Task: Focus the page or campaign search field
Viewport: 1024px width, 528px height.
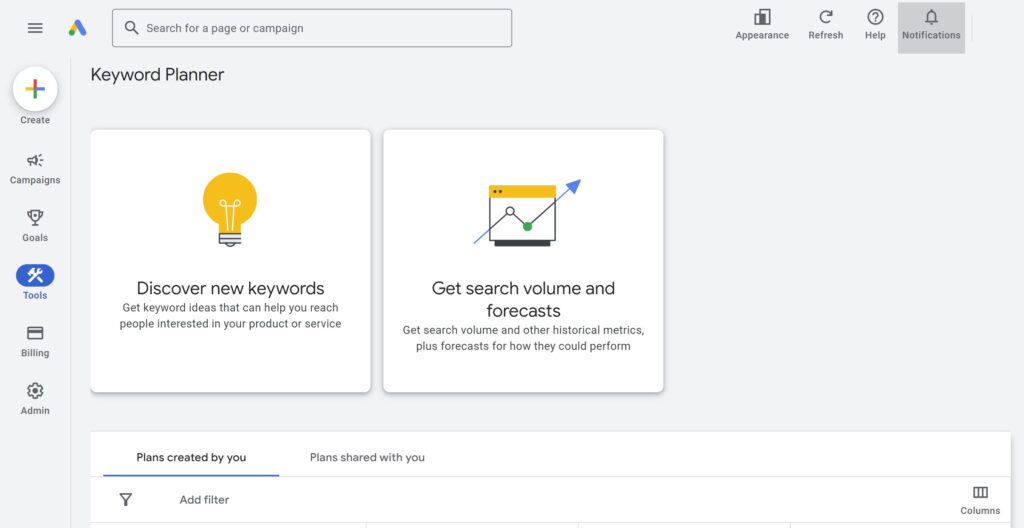Action: click(x=312, y=28)
